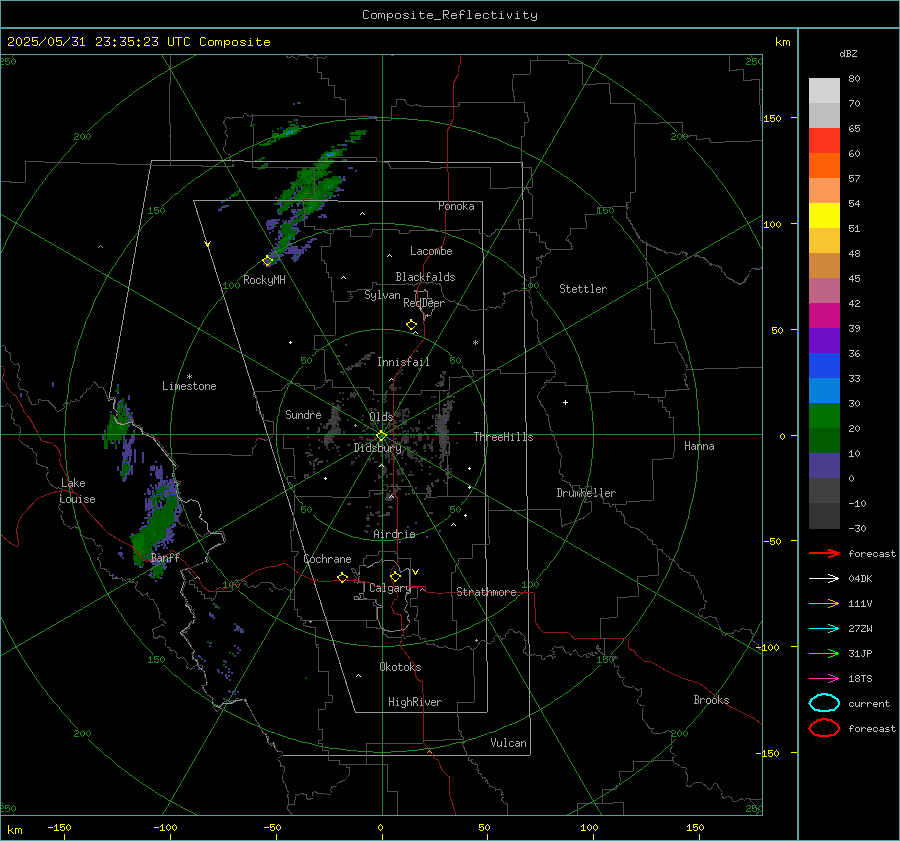
Task: Click the Vulcan label
Action: coord(508,743)
